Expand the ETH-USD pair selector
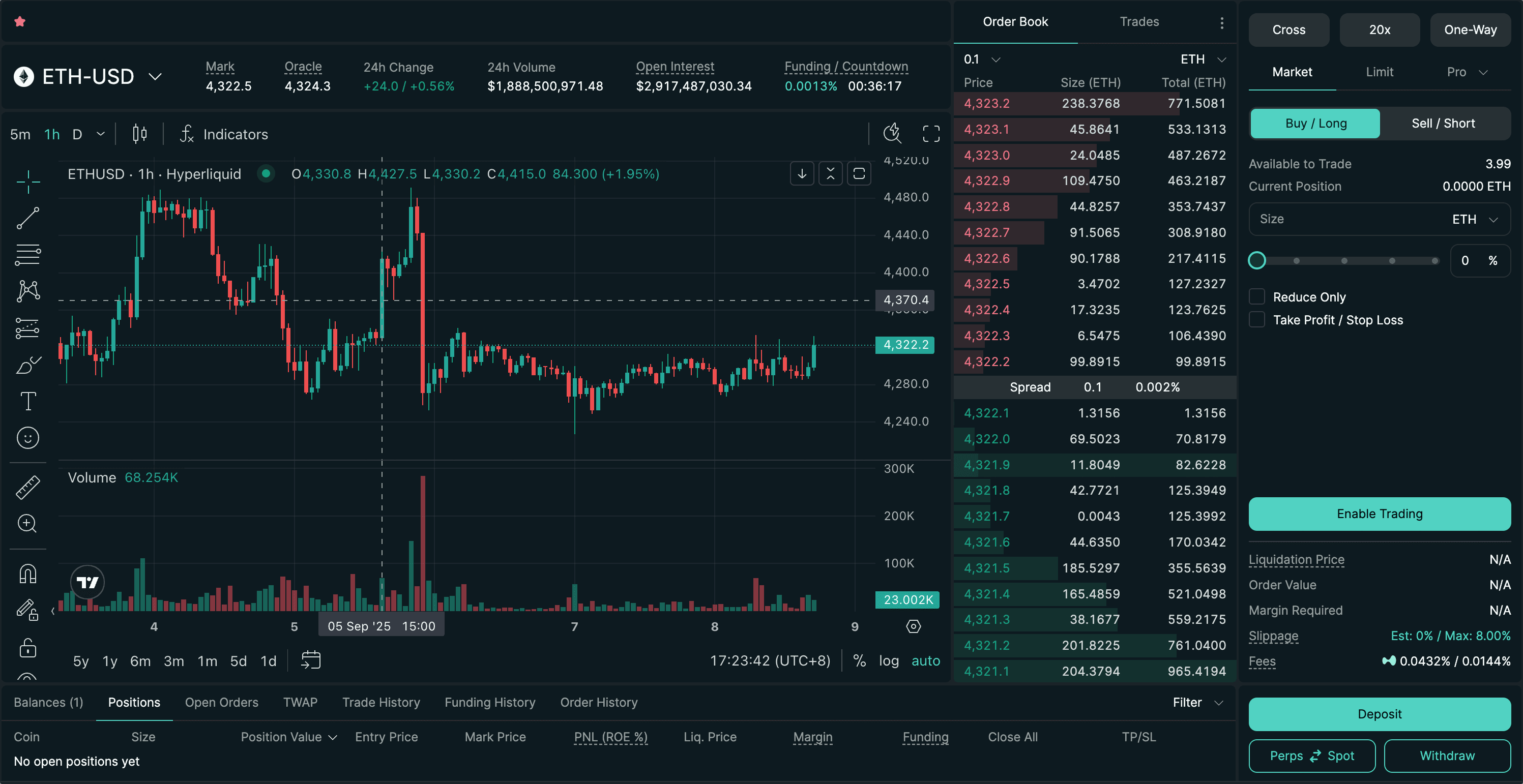This screenshot has width=1523, height=784. (155, 77)
